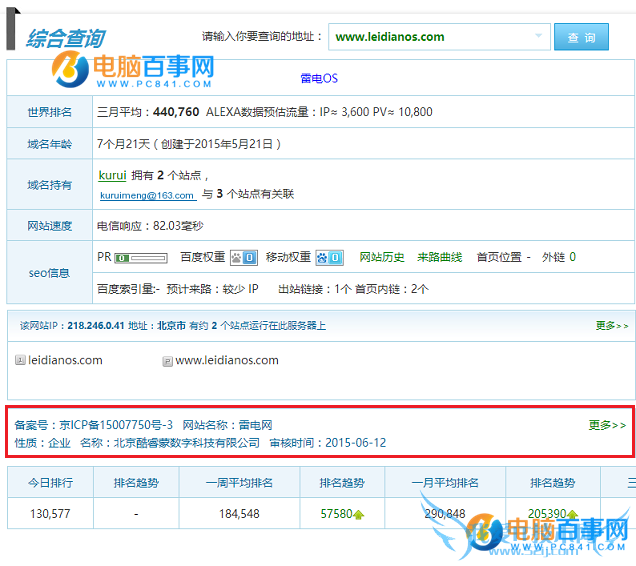Image resolution: width=636 pixels, height=566 pixels.
Task: Click the 域名持有 row label
Action: [49, 185]
